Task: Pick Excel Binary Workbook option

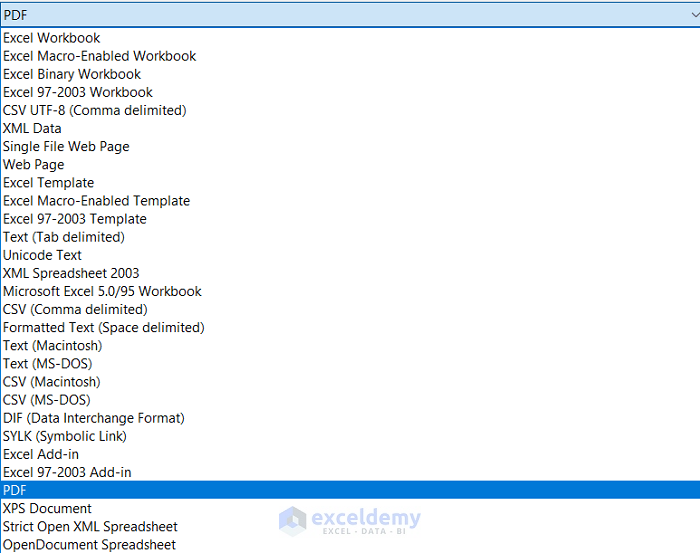Action: click(x=350, y=74)
